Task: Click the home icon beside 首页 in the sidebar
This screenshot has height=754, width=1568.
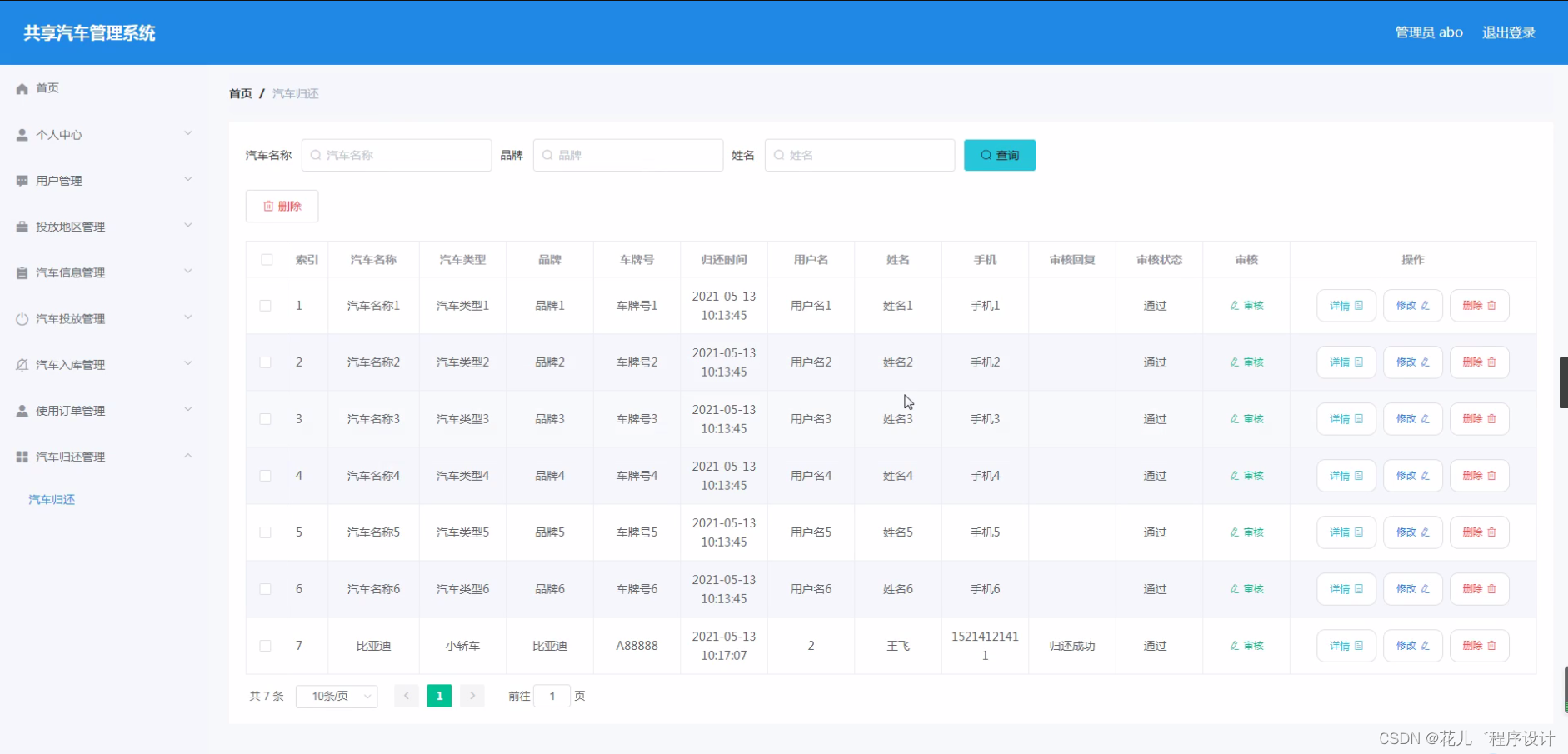Action: 22,88
